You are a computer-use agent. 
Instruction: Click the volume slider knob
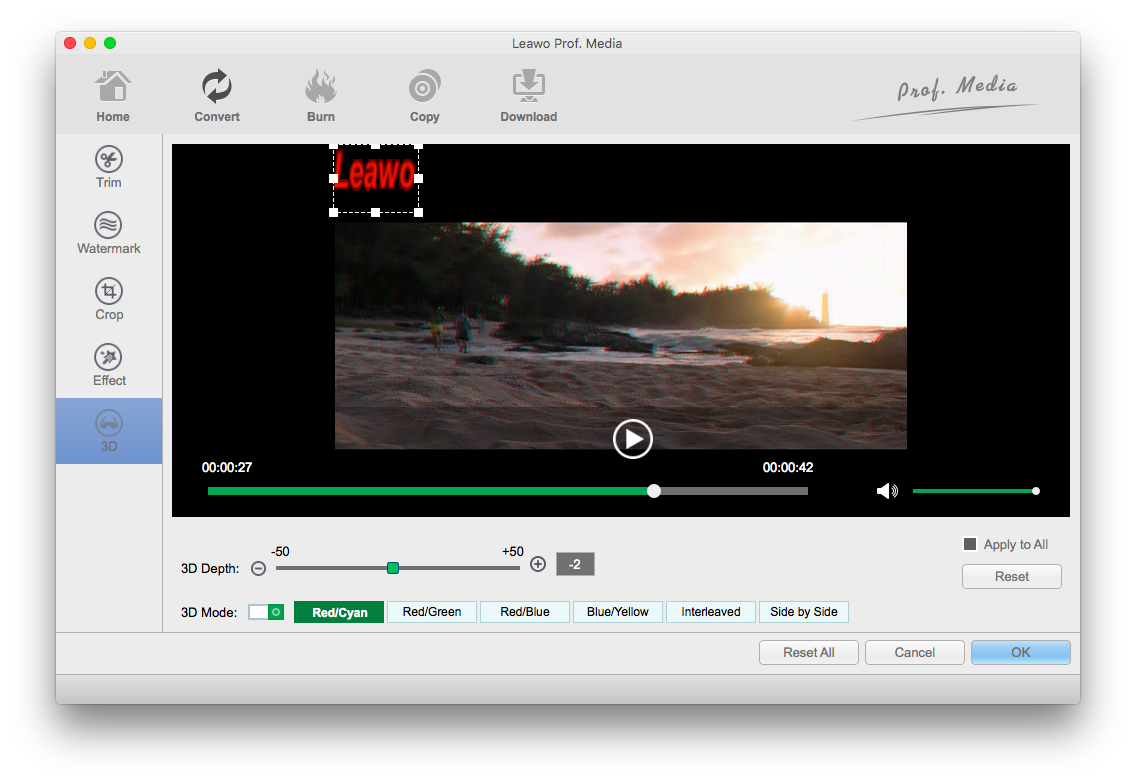(1036, 491)
